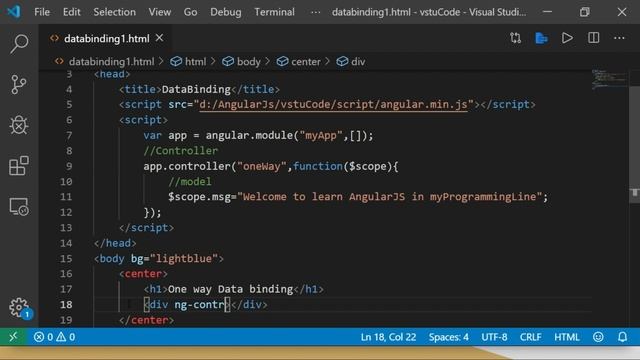640x360 pixels.
Task: Click the One way Data binding heading text
Action: (x=231, y=289)
